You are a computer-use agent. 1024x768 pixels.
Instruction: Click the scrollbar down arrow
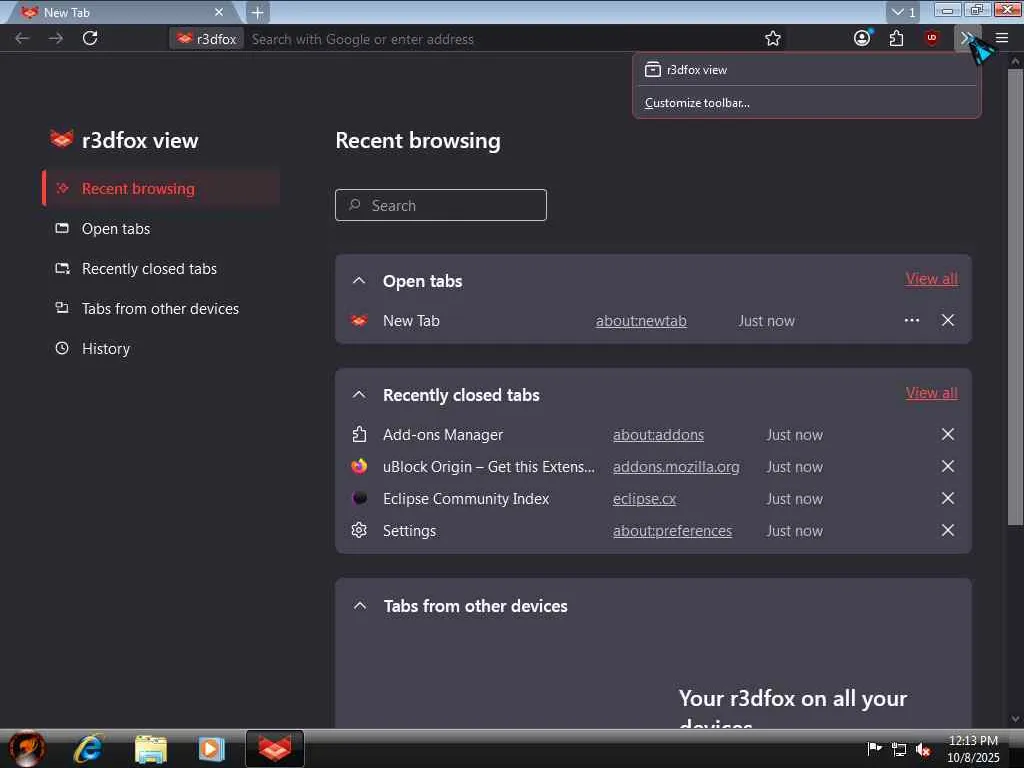1015,719
